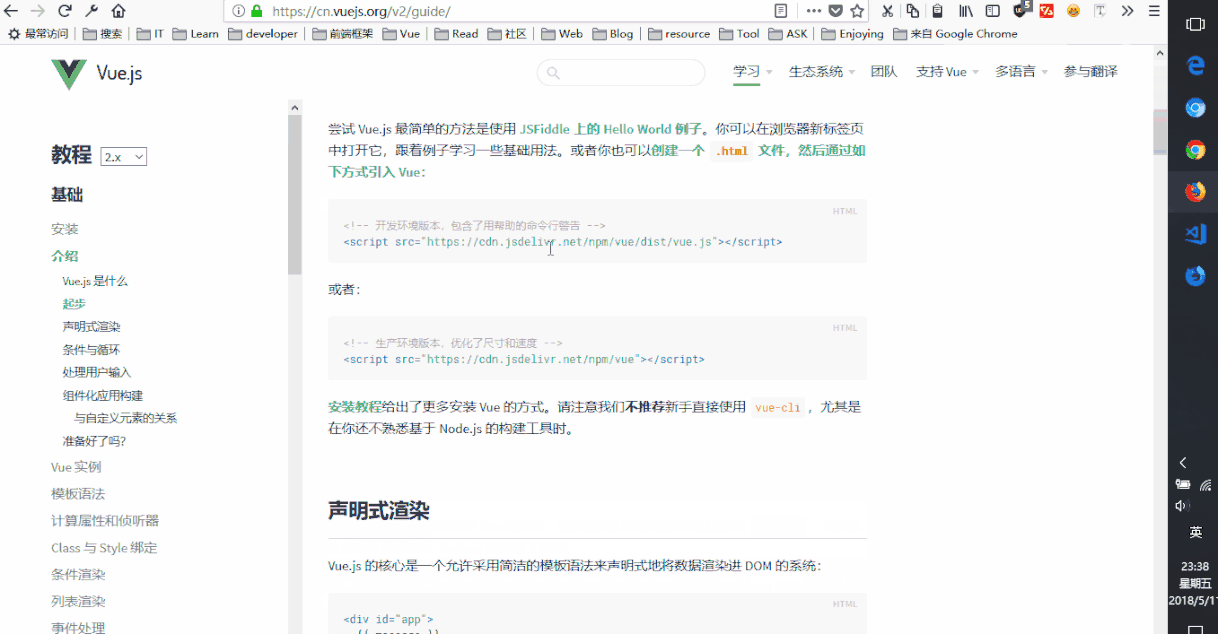Click the screenshot scissors toolbar icon

[x=888, y=12]
